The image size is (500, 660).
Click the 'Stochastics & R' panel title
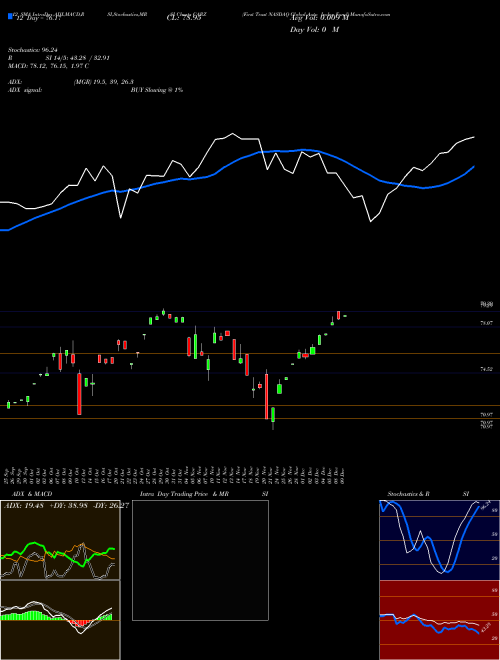[x=409, y=494]
